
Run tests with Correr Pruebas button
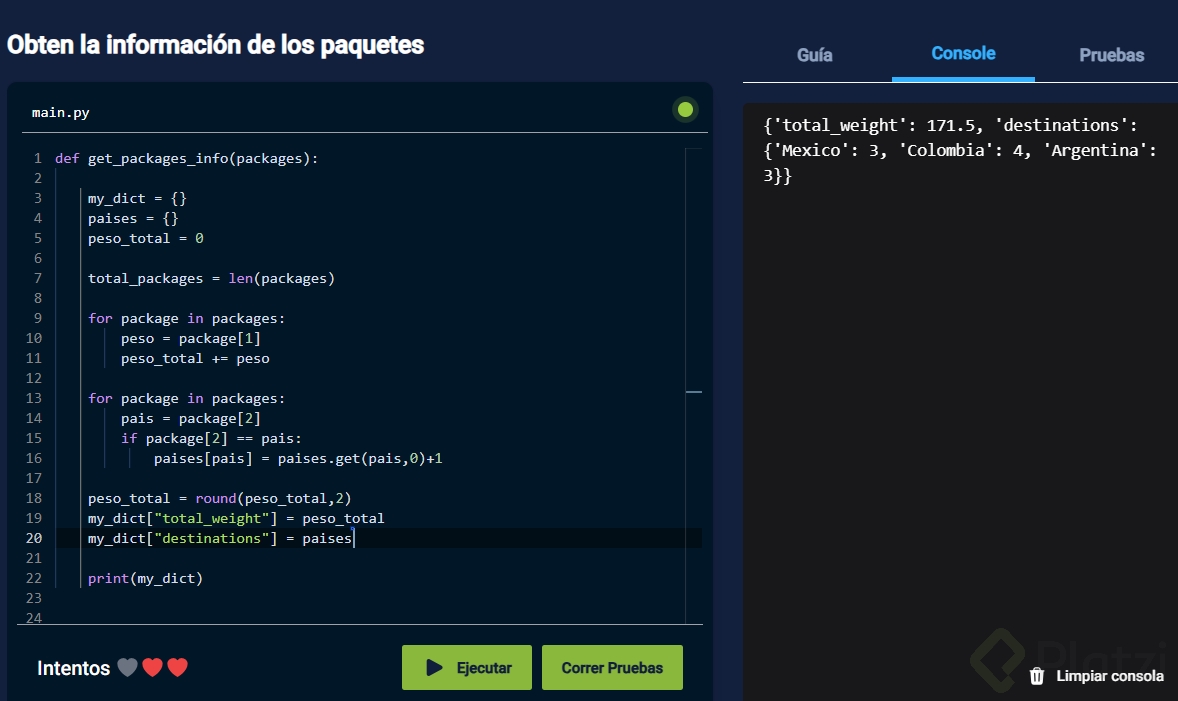pos(612,668)
